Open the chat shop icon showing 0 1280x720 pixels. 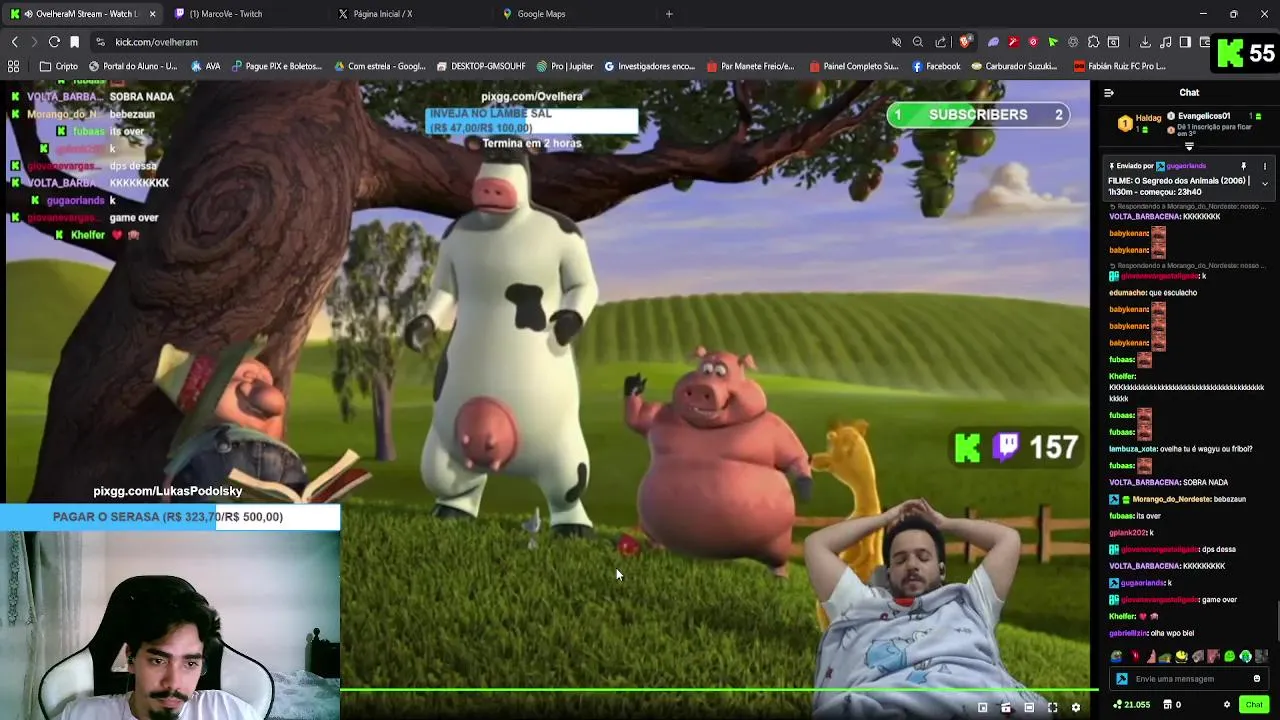click(1172, 705)
